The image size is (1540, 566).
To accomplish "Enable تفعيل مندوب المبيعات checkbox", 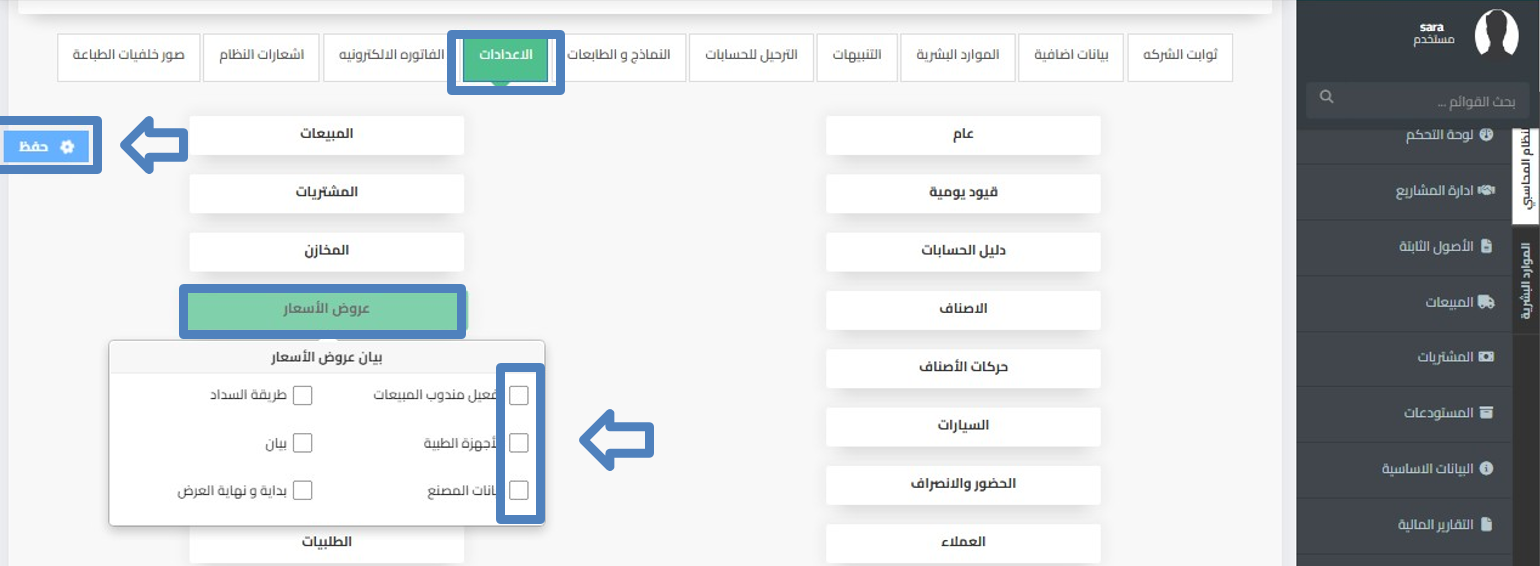I will click(x=519, y=395).
